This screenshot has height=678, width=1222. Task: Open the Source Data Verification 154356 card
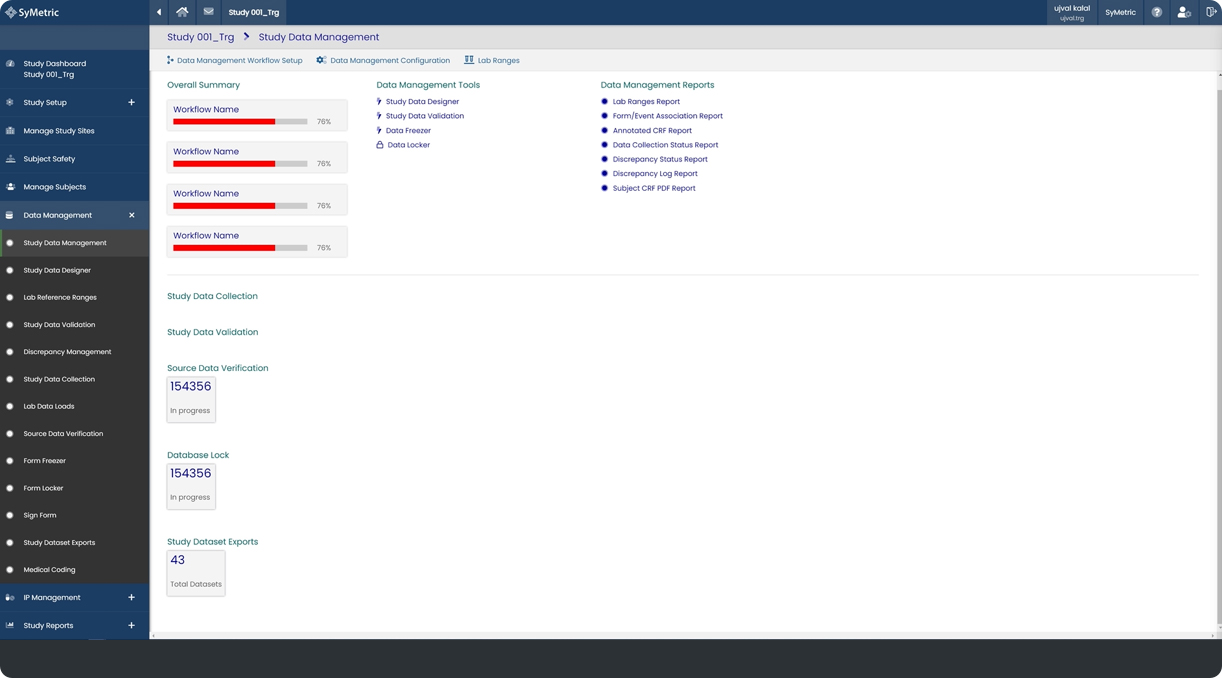pyautogui.click(x=191, y=399)
